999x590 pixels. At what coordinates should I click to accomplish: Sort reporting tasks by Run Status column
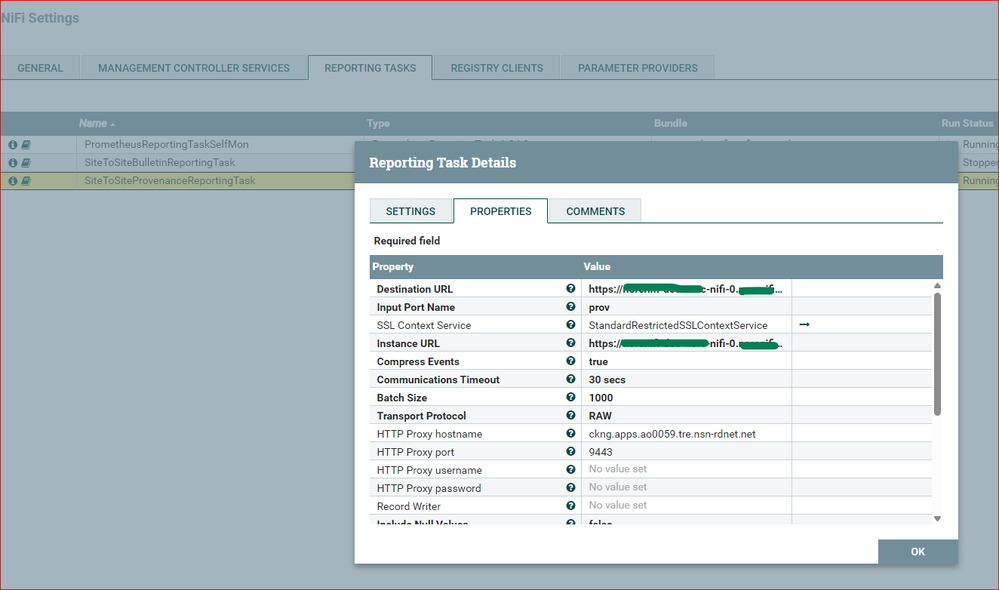967,123
